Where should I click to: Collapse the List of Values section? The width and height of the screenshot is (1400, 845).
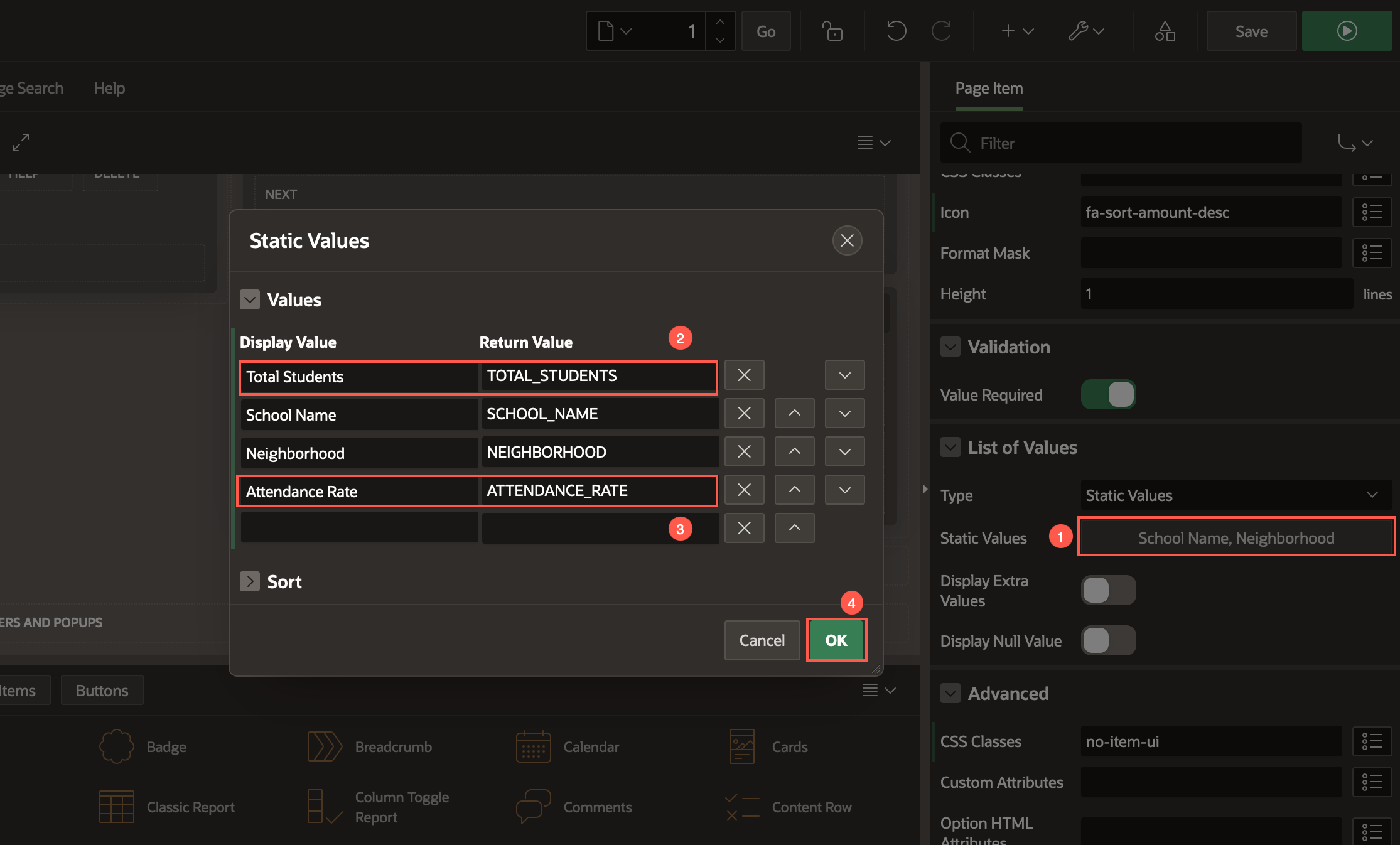pyautogui.click(x=950, y=447)
